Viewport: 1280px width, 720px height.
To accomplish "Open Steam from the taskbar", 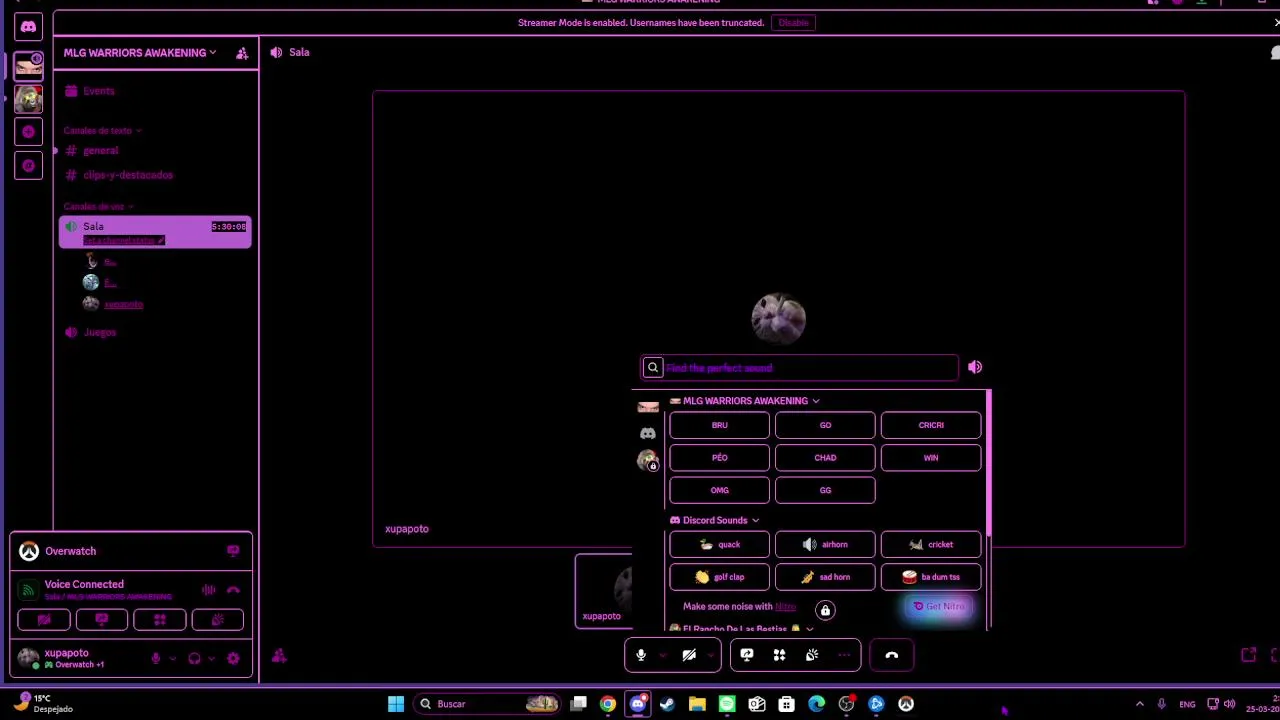I will click(x=667, y=704).
